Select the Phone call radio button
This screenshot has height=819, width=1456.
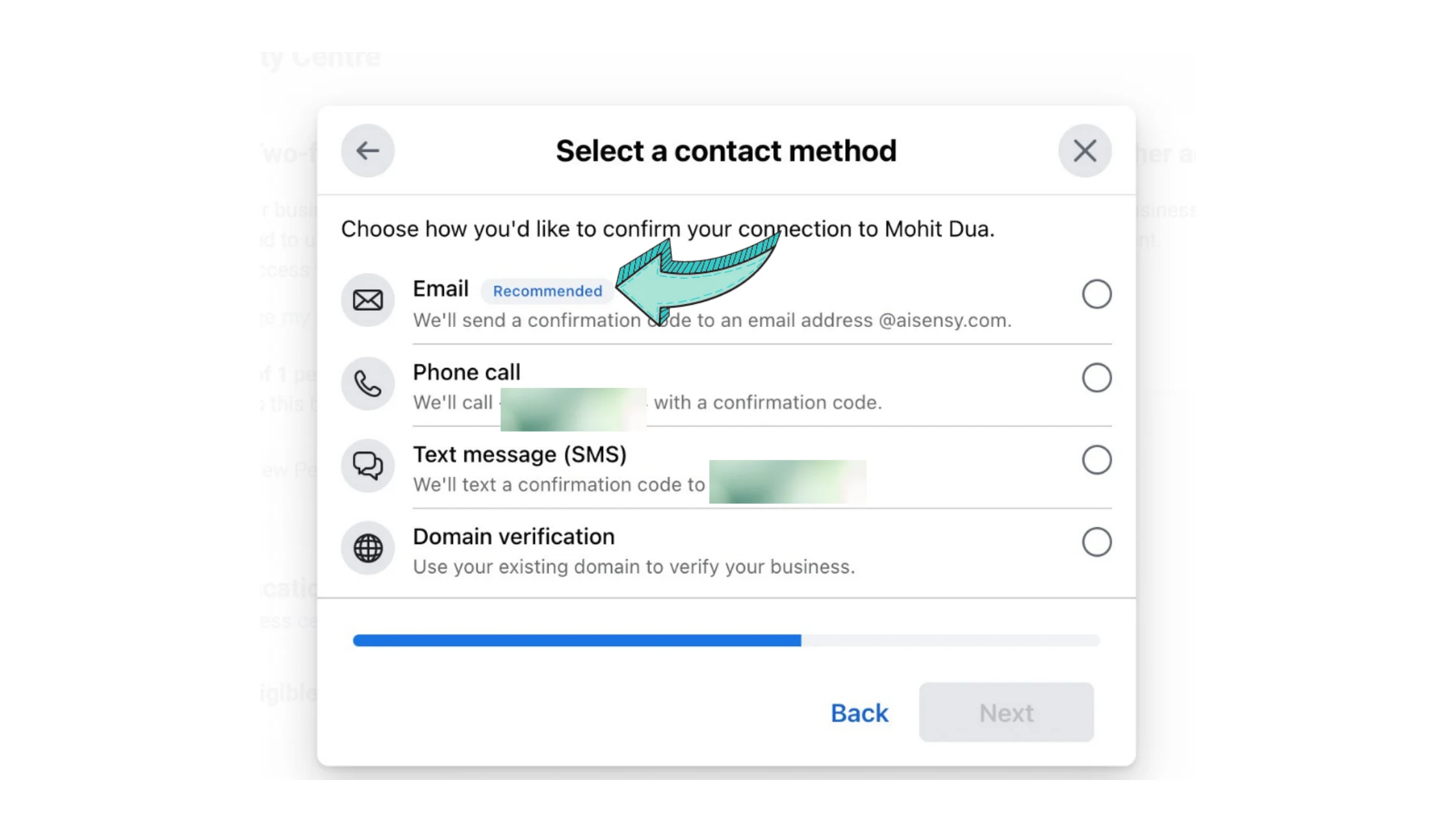(1097, 378)
